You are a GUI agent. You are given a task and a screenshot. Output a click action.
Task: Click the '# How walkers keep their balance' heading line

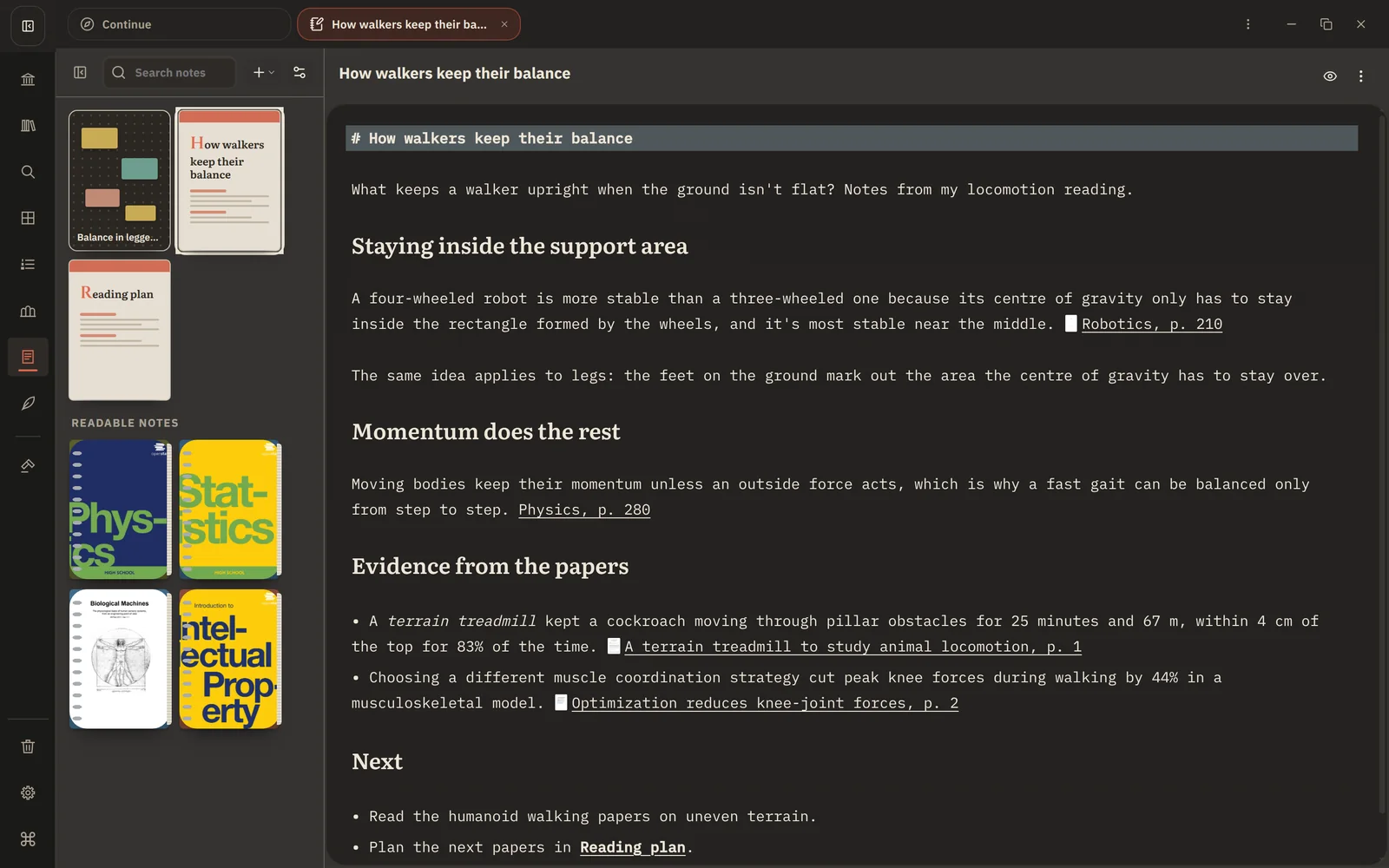[x=852, y=139]
